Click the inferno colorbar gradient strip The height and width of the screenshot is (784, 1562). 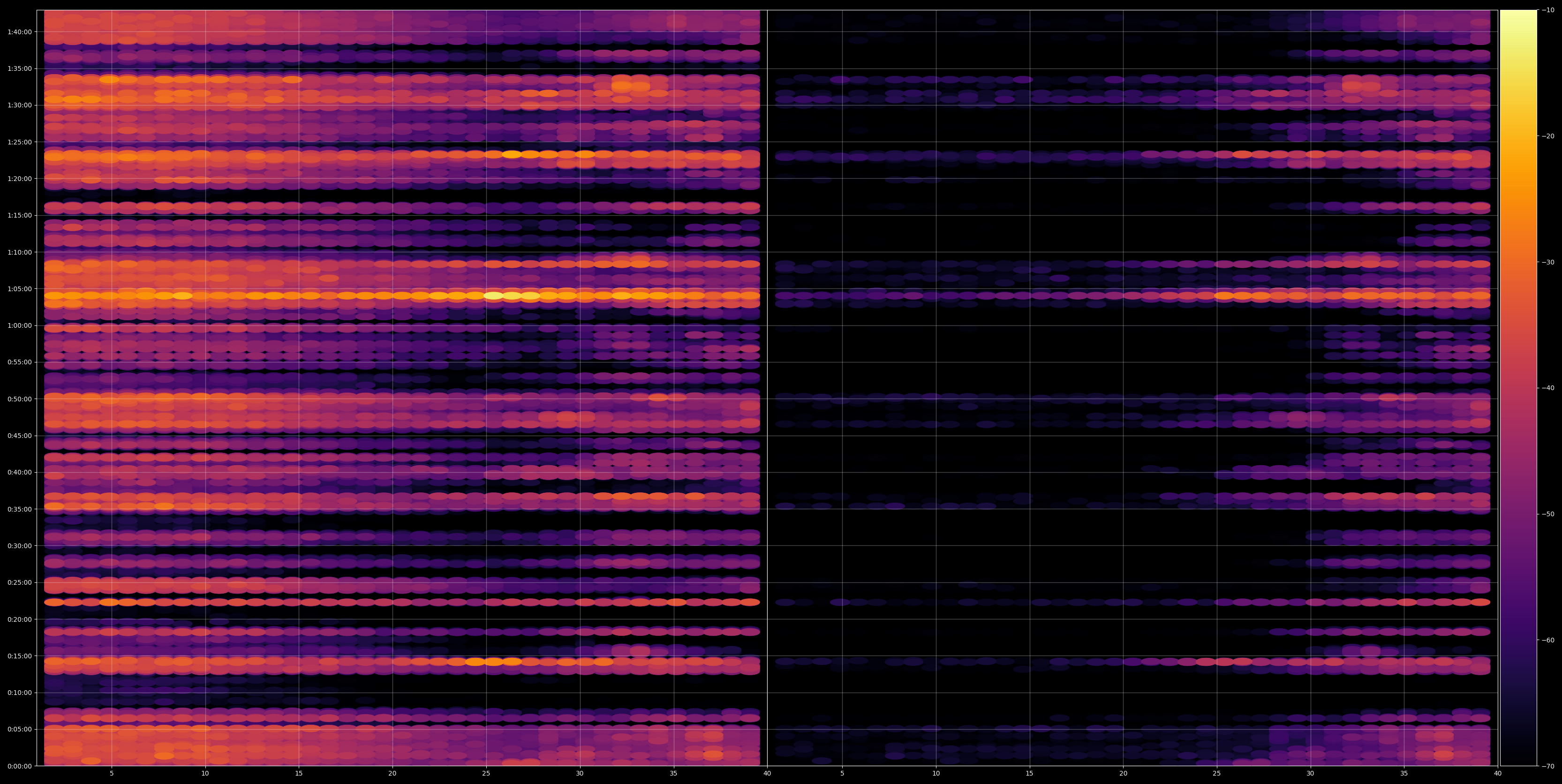pos(1518,388)
